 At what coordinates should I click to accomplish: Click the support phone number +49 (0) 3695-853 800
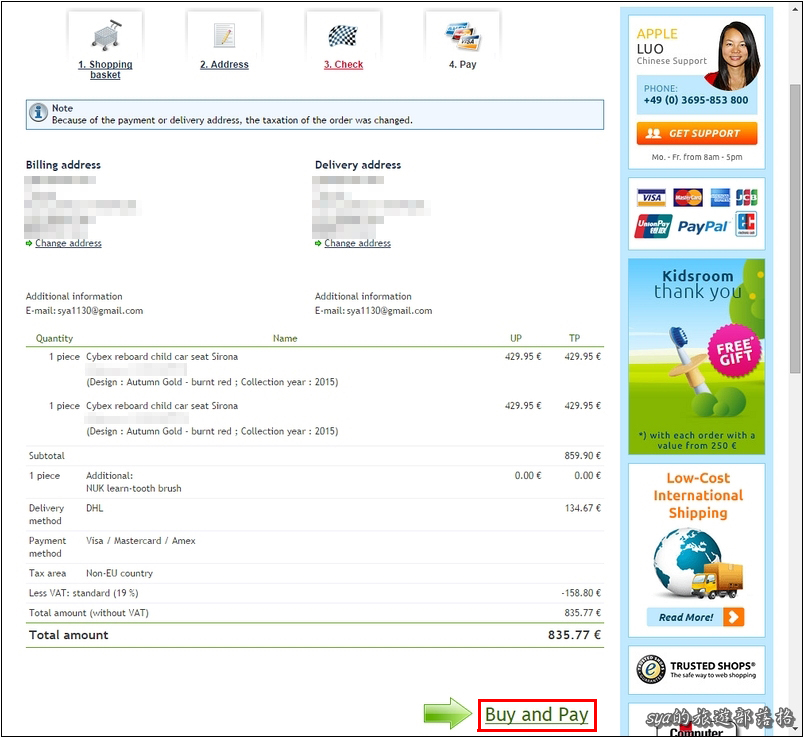point(696,100)
